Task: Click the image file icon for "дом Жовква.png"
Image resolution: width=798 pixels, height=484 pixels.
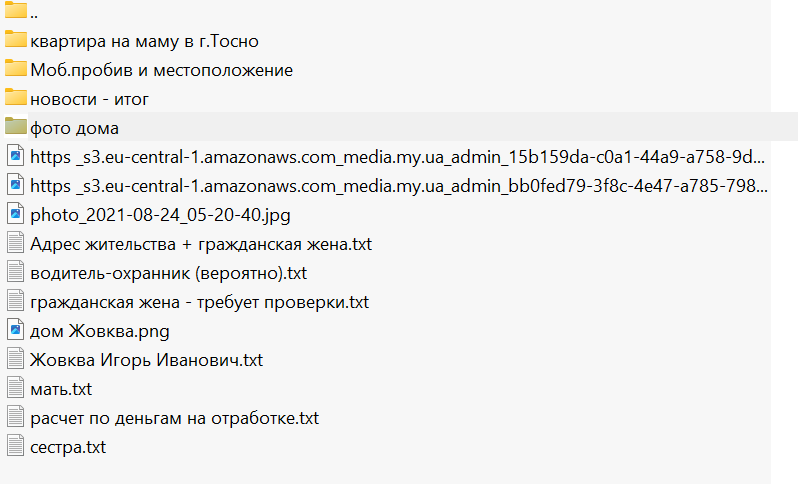Action: pos(14,330)
